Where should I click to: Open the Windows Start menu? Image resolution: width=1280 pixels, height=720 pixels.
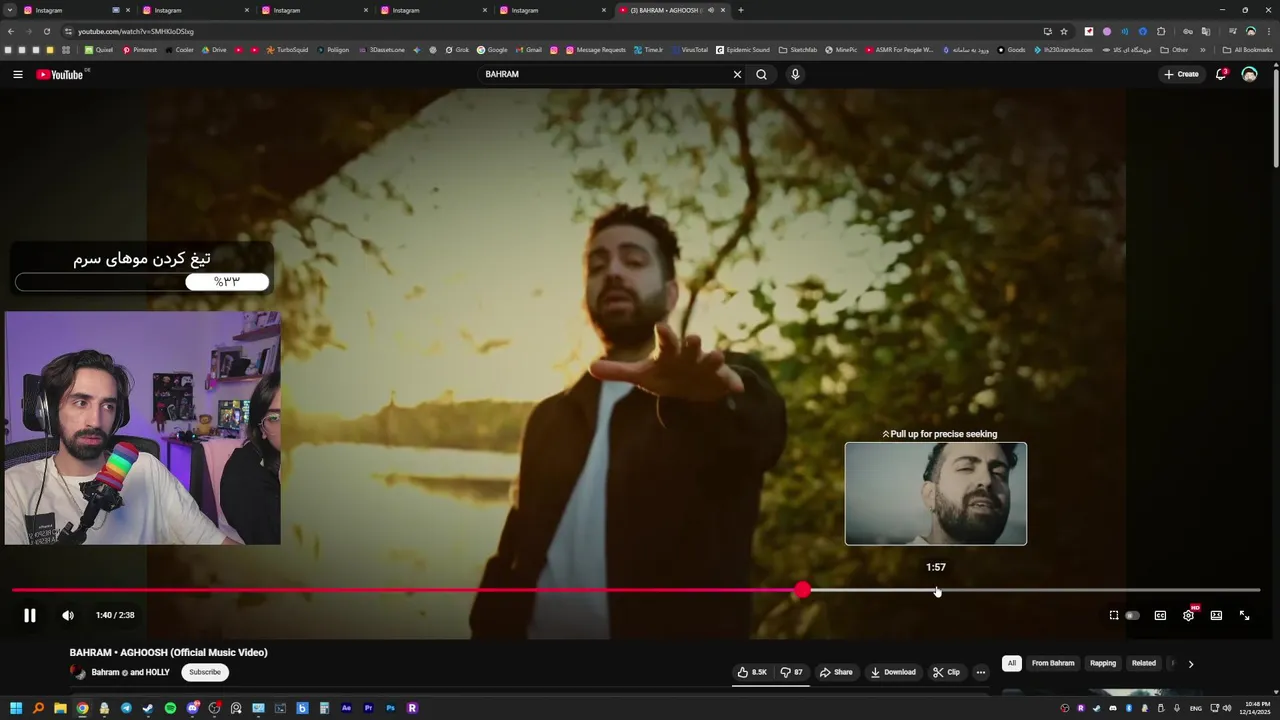tap(16, 709)
